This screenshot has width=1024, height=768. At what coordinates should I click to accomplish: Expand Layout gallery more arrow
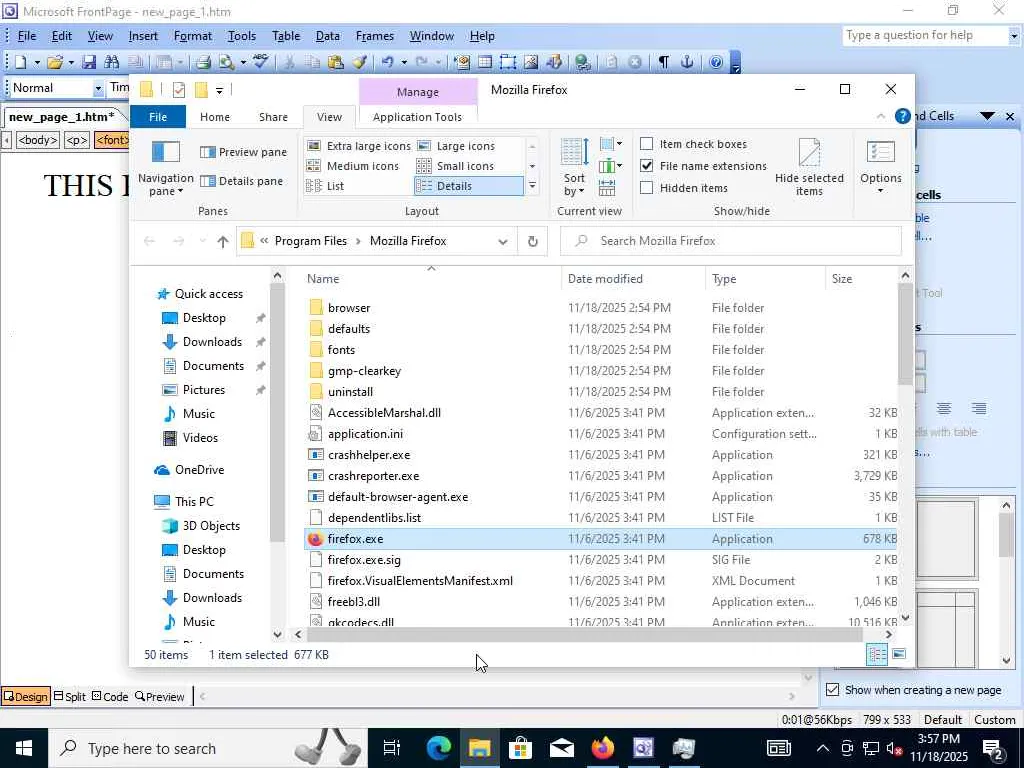(x=532, y=186)
